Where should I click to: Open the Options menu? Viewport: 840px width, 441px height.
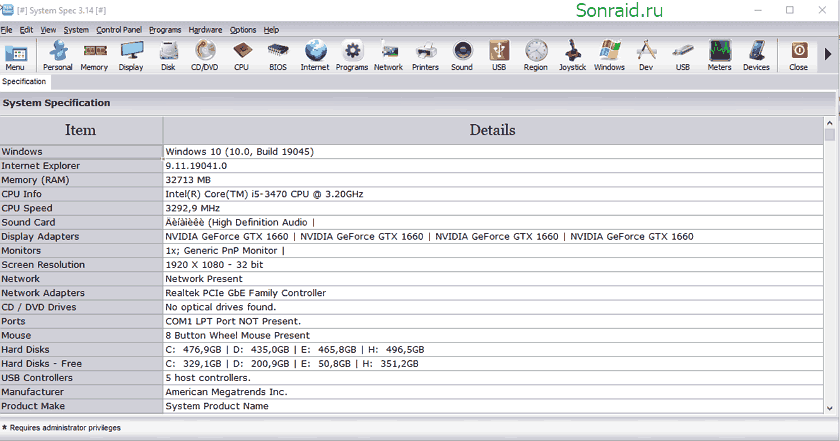[x=243, y=30]
